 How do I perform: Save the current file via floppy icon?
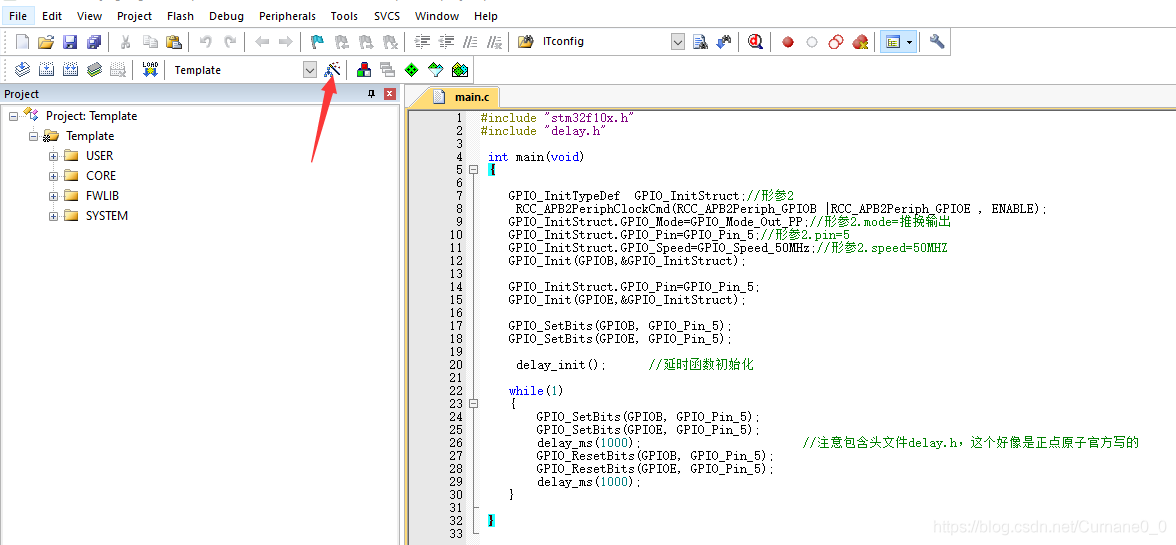pyautogui.click(x=70, y=42)
